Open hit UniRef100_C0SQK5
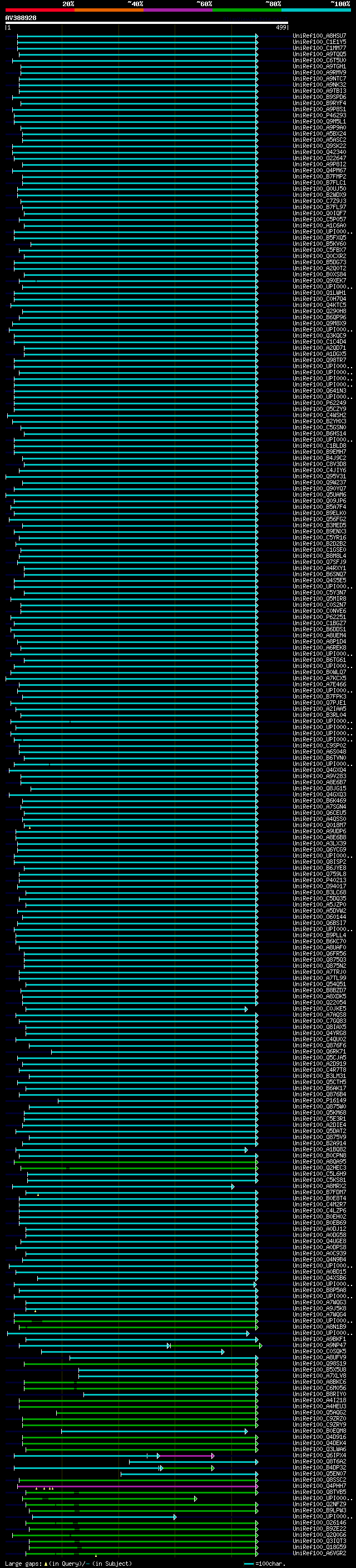 click(319, 1351)
